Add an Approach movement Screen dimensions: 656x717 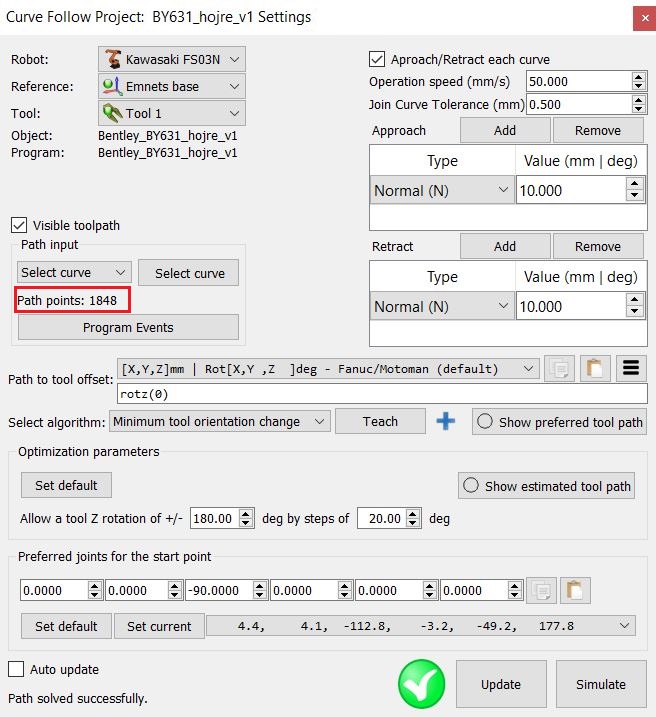tap(505, 130)
